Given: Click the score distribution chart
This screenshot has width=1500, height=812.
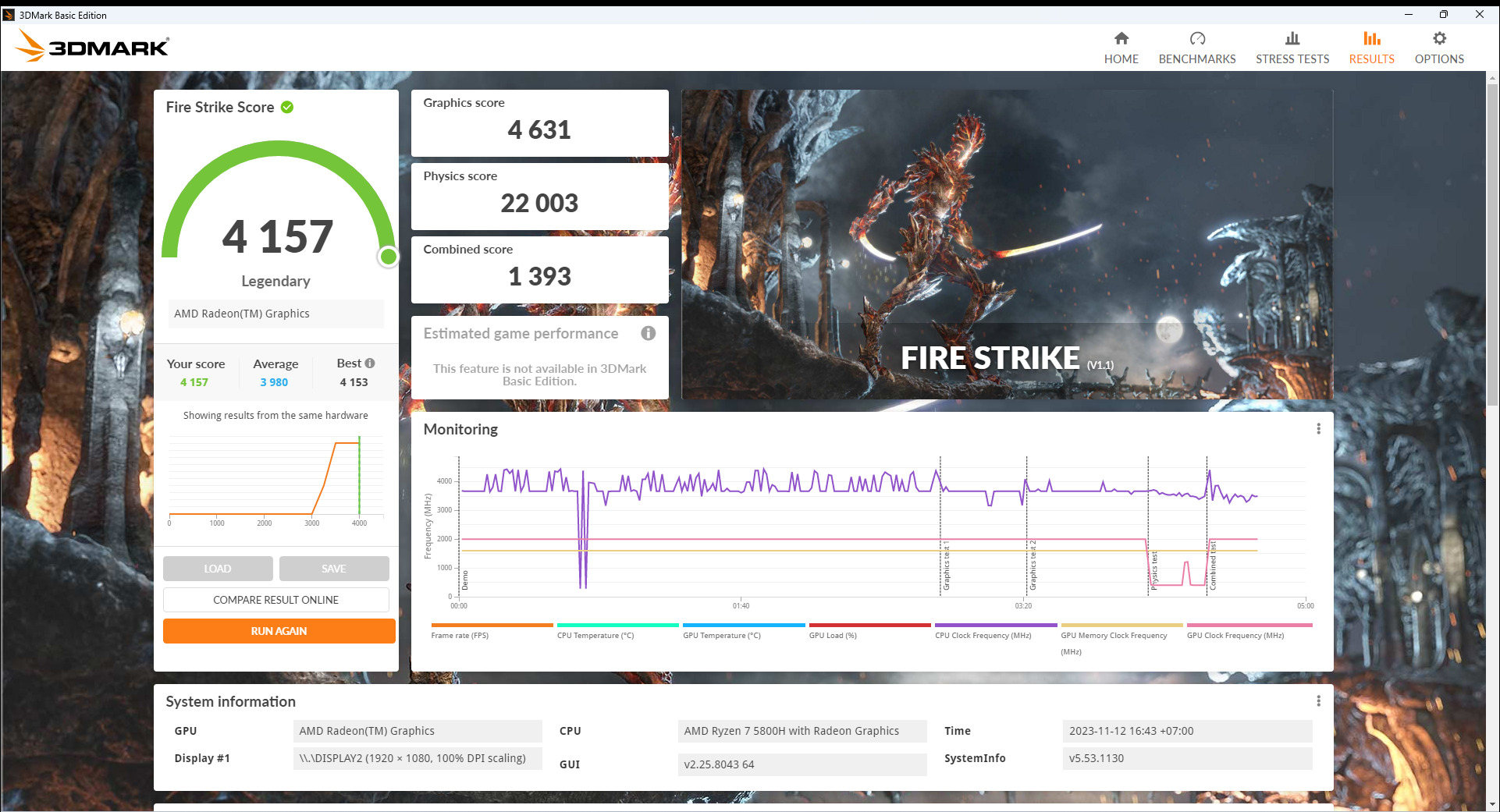Looking at the screenshot, I should click(x=276, y=481).
